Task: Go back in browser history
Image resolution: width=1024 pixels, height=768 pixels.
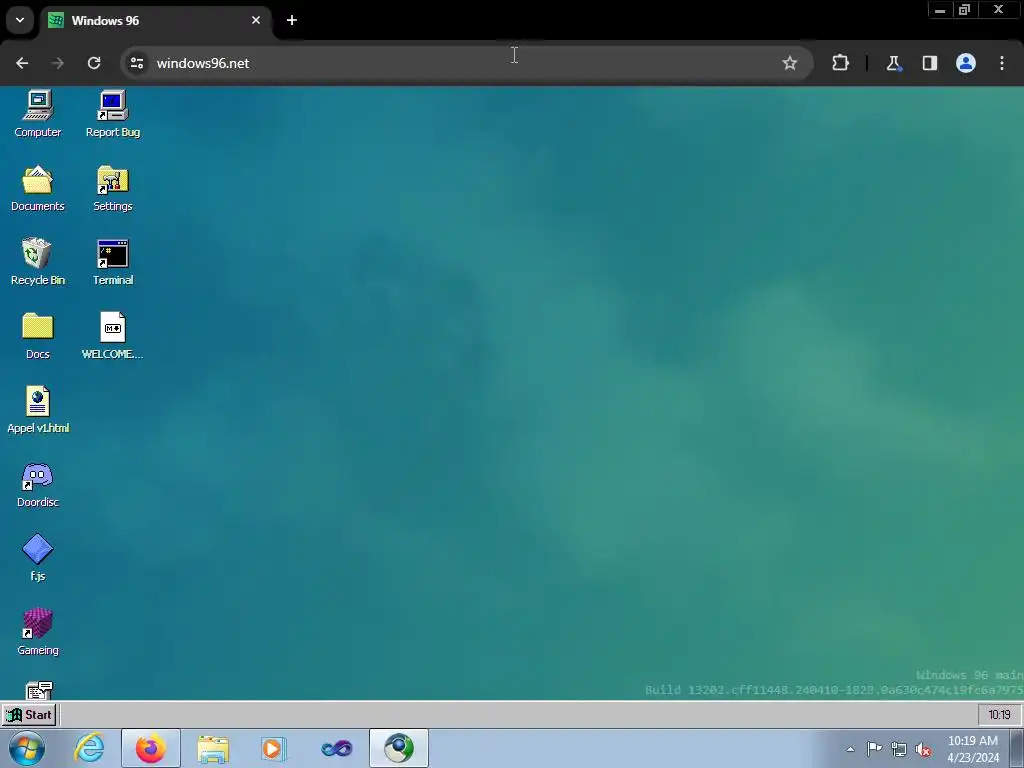Action: click(22, 63)
